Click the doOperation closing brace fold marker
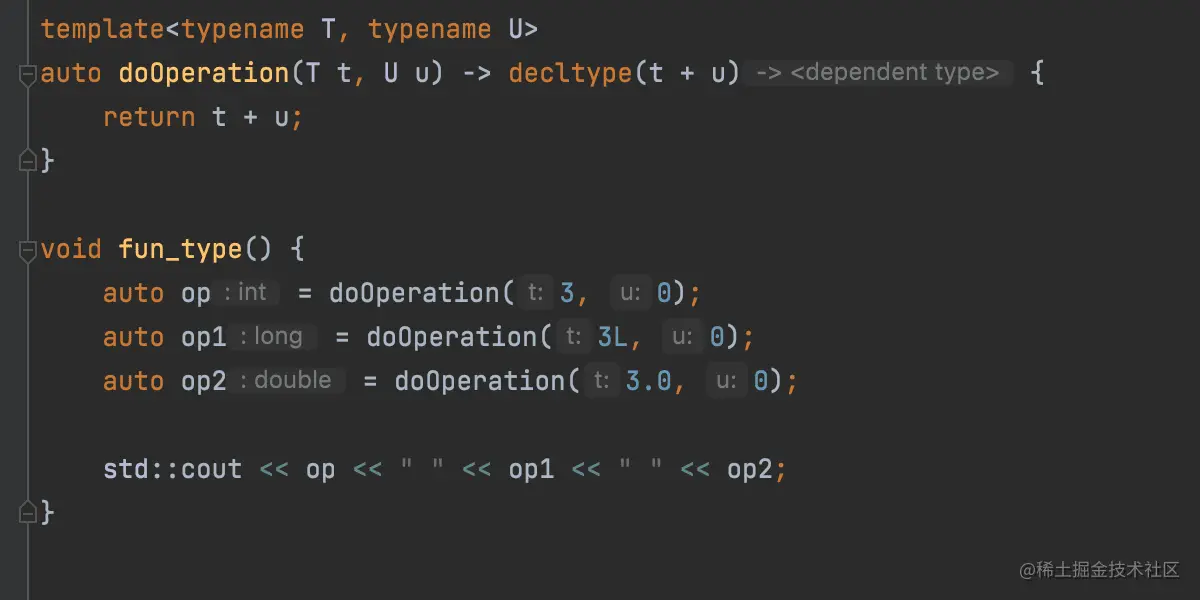1200x600 pixels. [x=27, y=158]
